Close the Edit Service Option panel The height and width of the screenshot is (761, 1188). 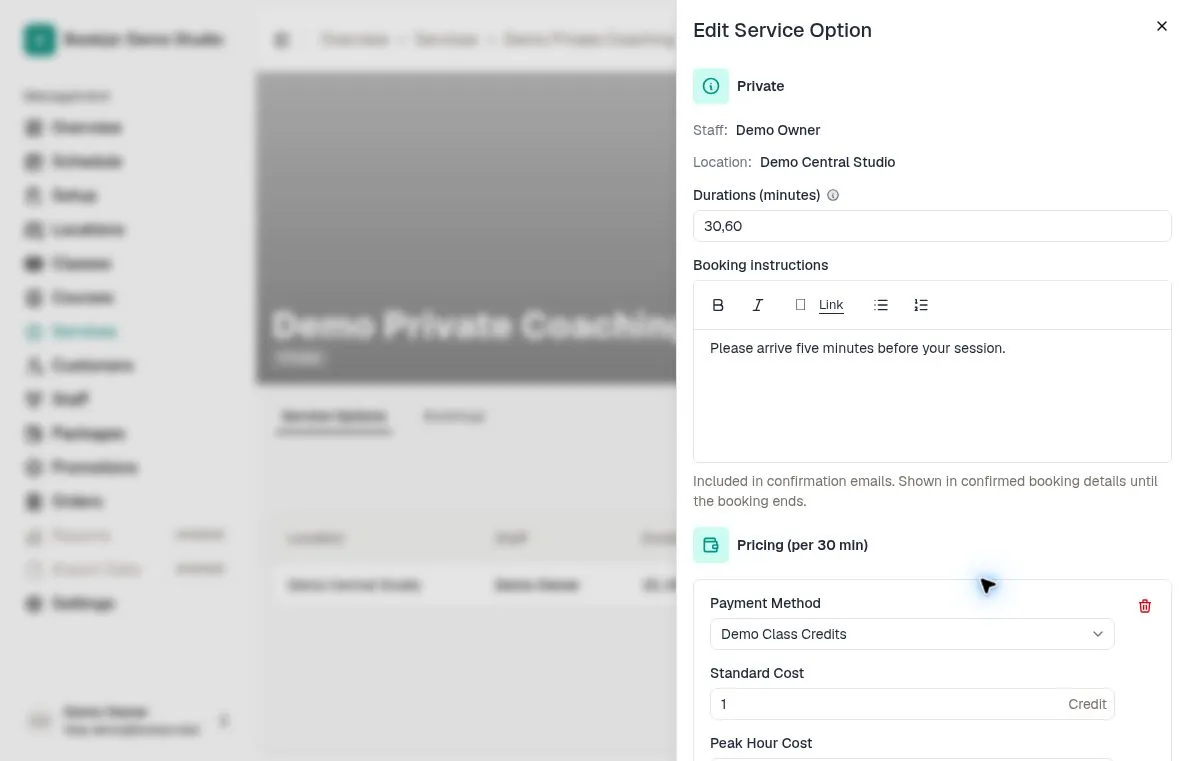[1161, 27]
